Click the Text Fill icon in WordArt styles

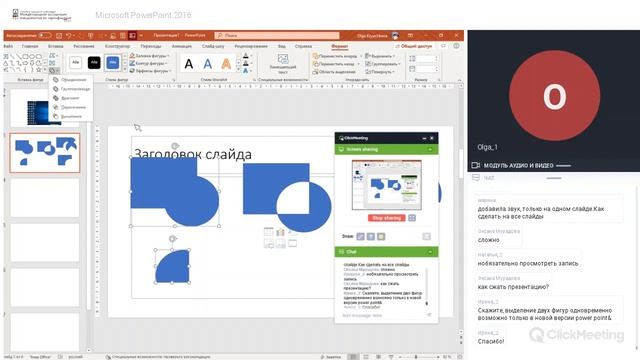246,56
